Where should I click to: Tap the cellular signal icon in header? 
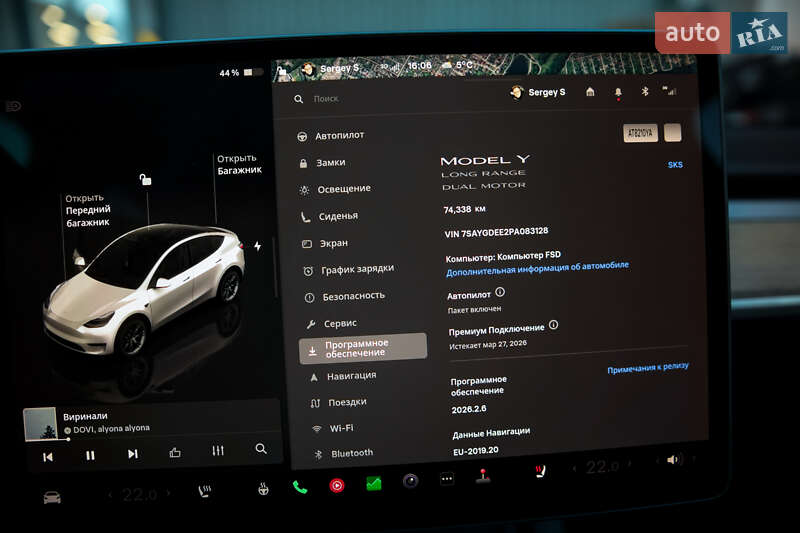(x=669, y=91)
